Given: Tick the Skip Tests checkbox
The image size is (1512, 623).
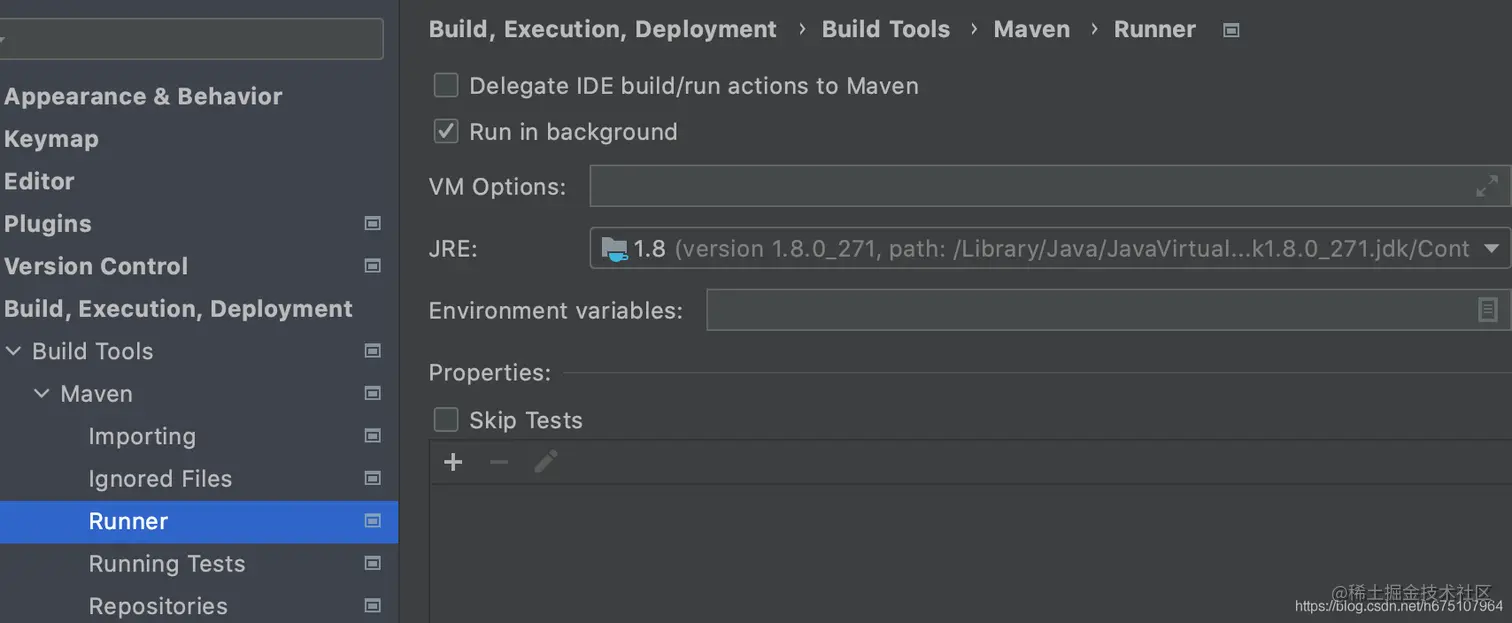Looking at the screenshot, I should click(x=446, y=420).
